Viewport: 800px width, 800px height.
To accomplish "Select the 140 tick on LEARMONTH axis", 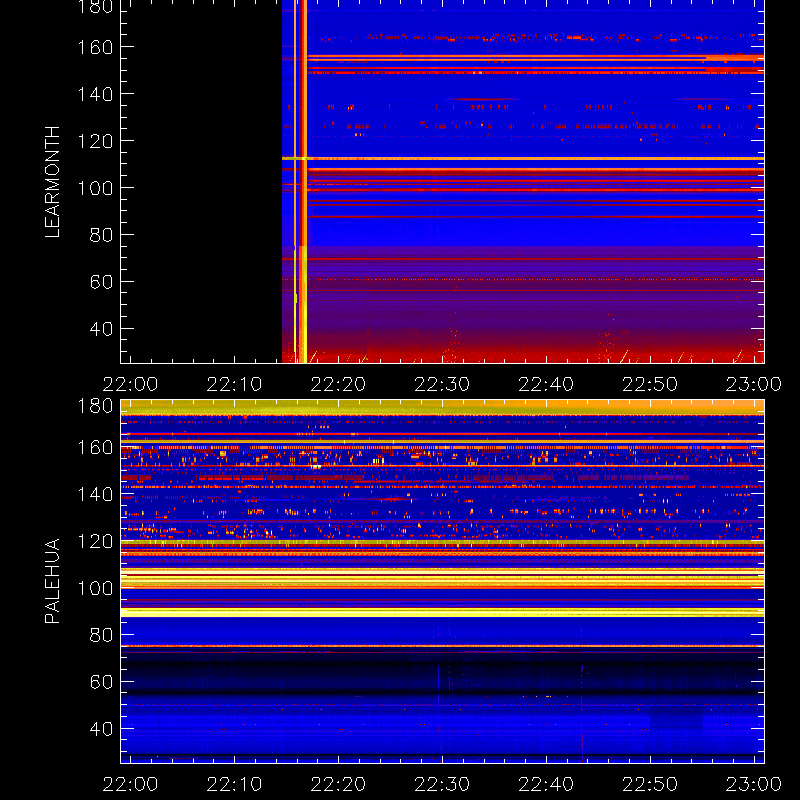I will click(x=95, y=94).
